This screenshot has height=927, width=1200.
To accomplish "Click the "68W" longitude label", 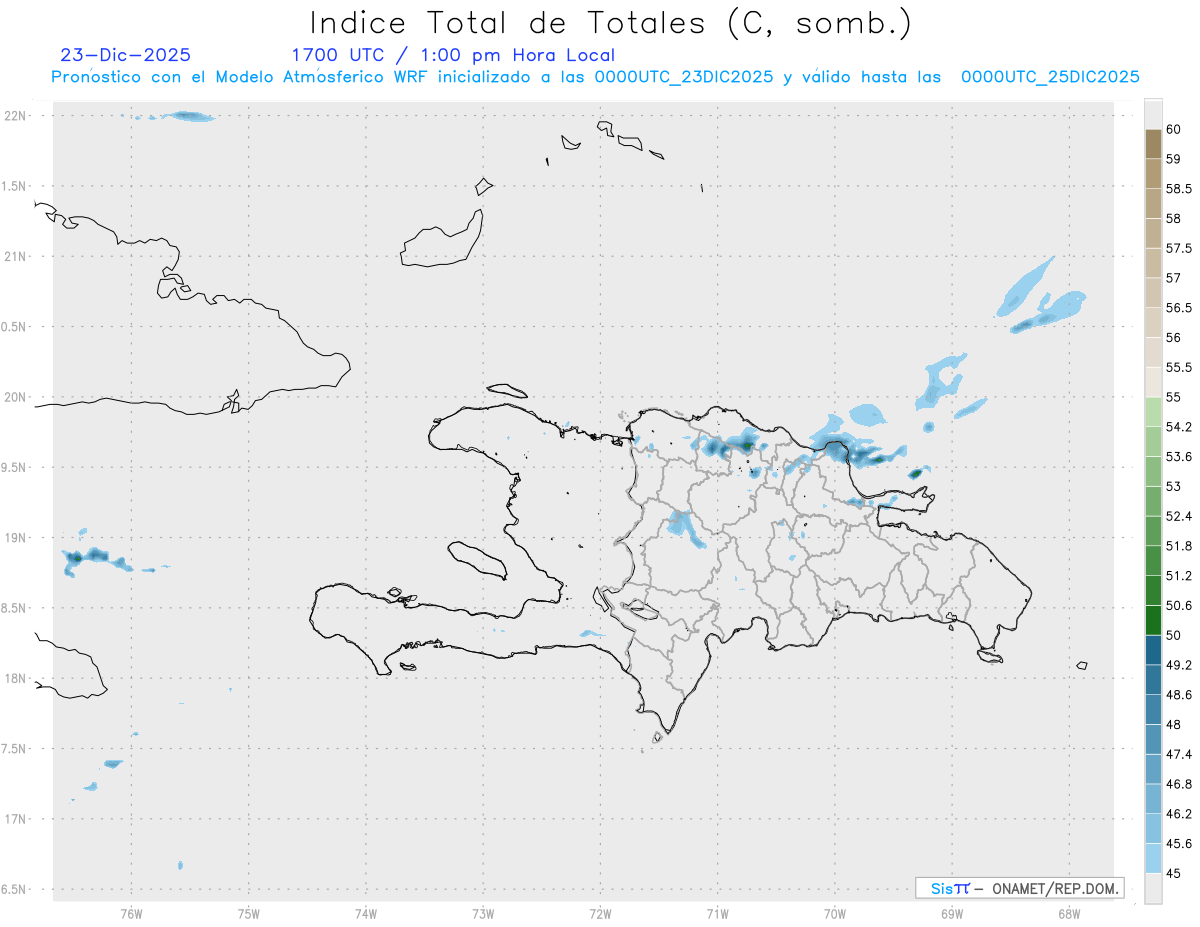I will (x=1069, y=913).
